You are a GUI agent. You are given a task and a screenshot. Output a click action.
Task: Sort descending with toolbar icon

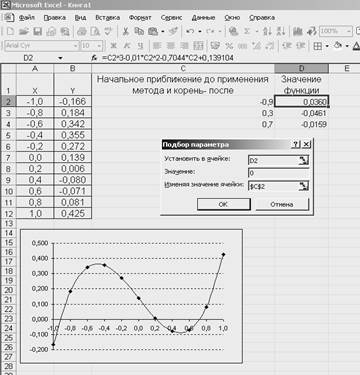tap(281, 31)
